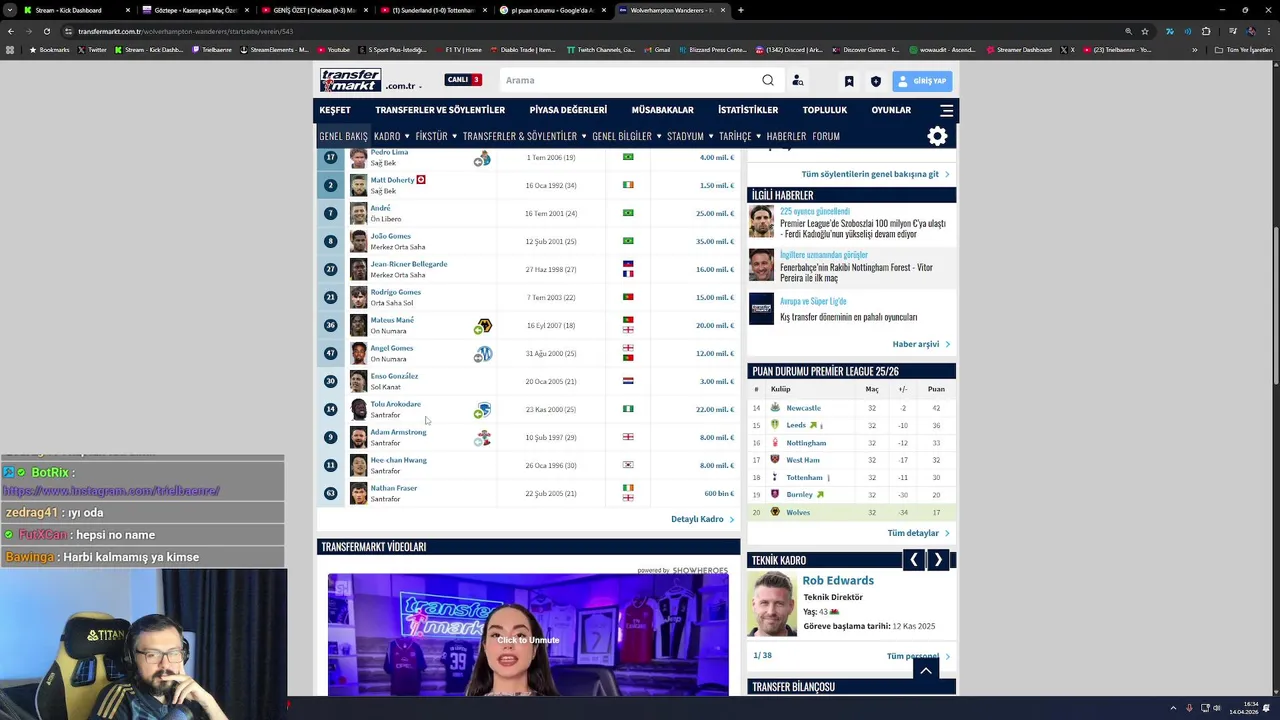Open KEŞFET main menu
Viewport: 1280px width, 720px height.
click(335, 110)
